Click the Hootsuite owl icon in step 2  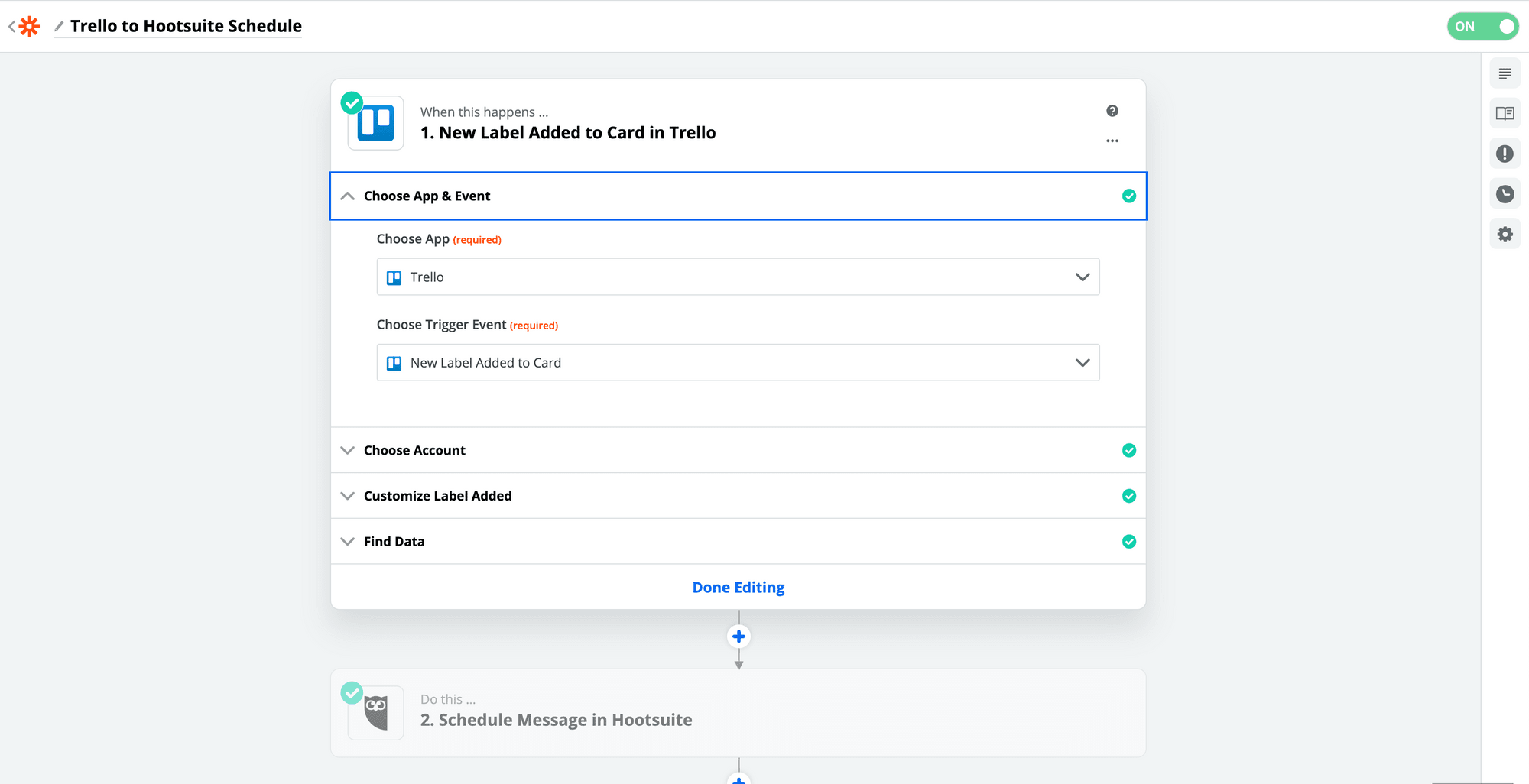375,713
